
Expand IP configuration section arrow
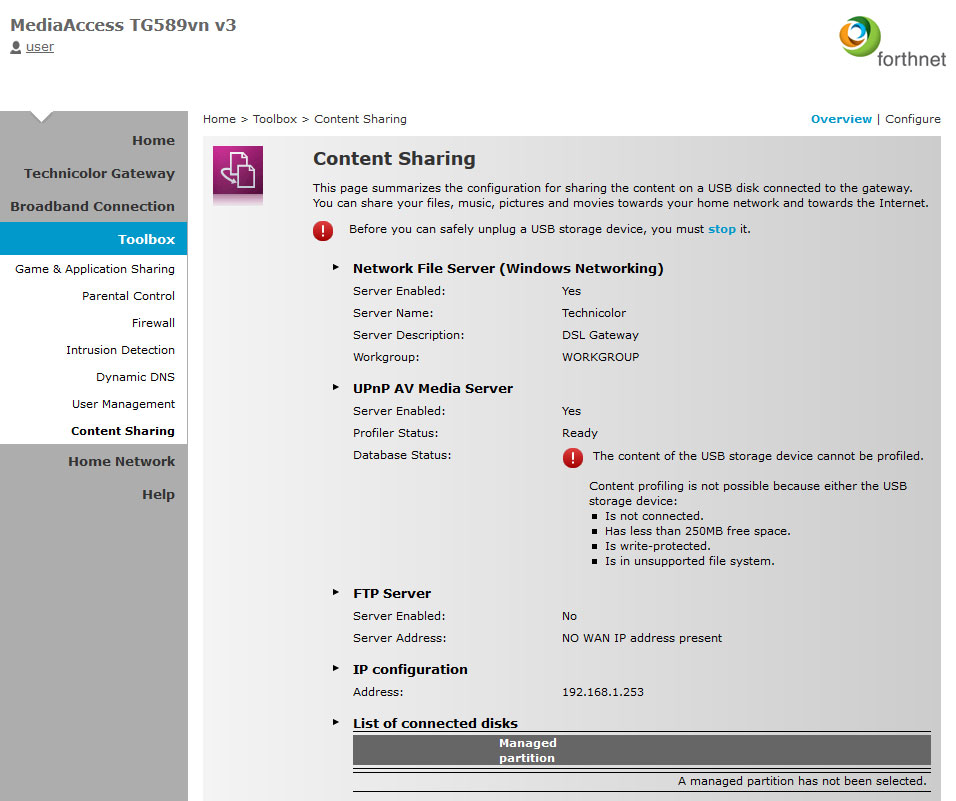pyautogui.click(x=335, y=668)
